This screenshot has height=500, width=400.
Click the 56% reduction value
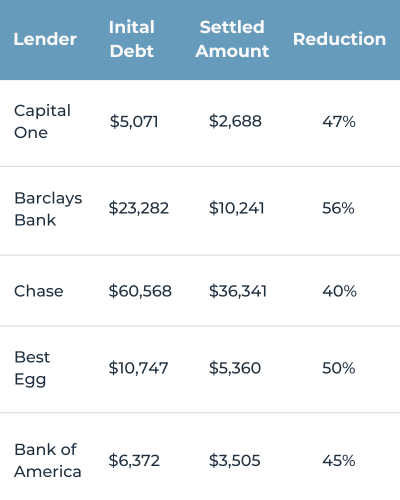tap(338, 208)
